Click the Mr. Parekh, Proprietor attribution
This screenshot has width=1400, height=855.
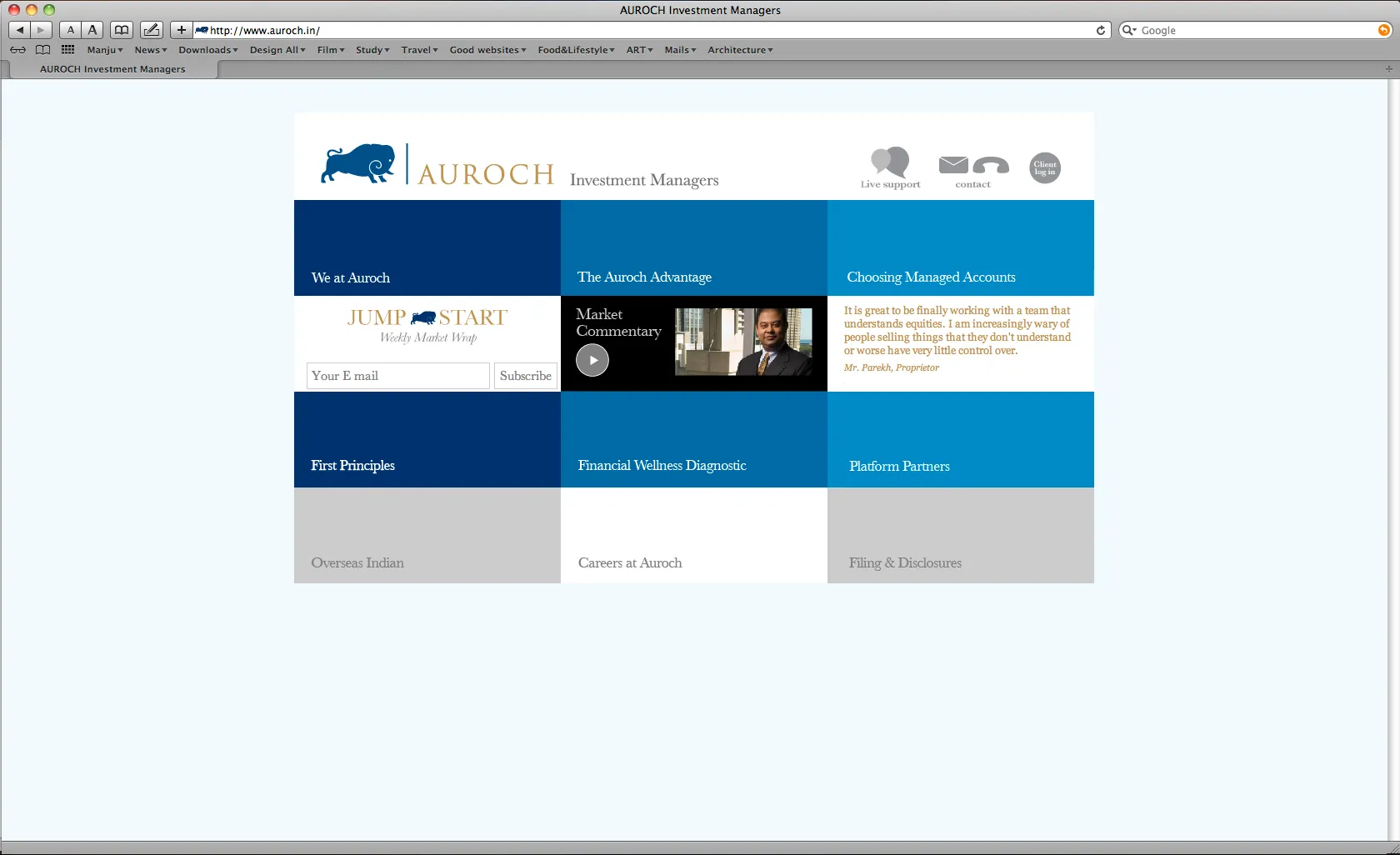click(892, 367)
